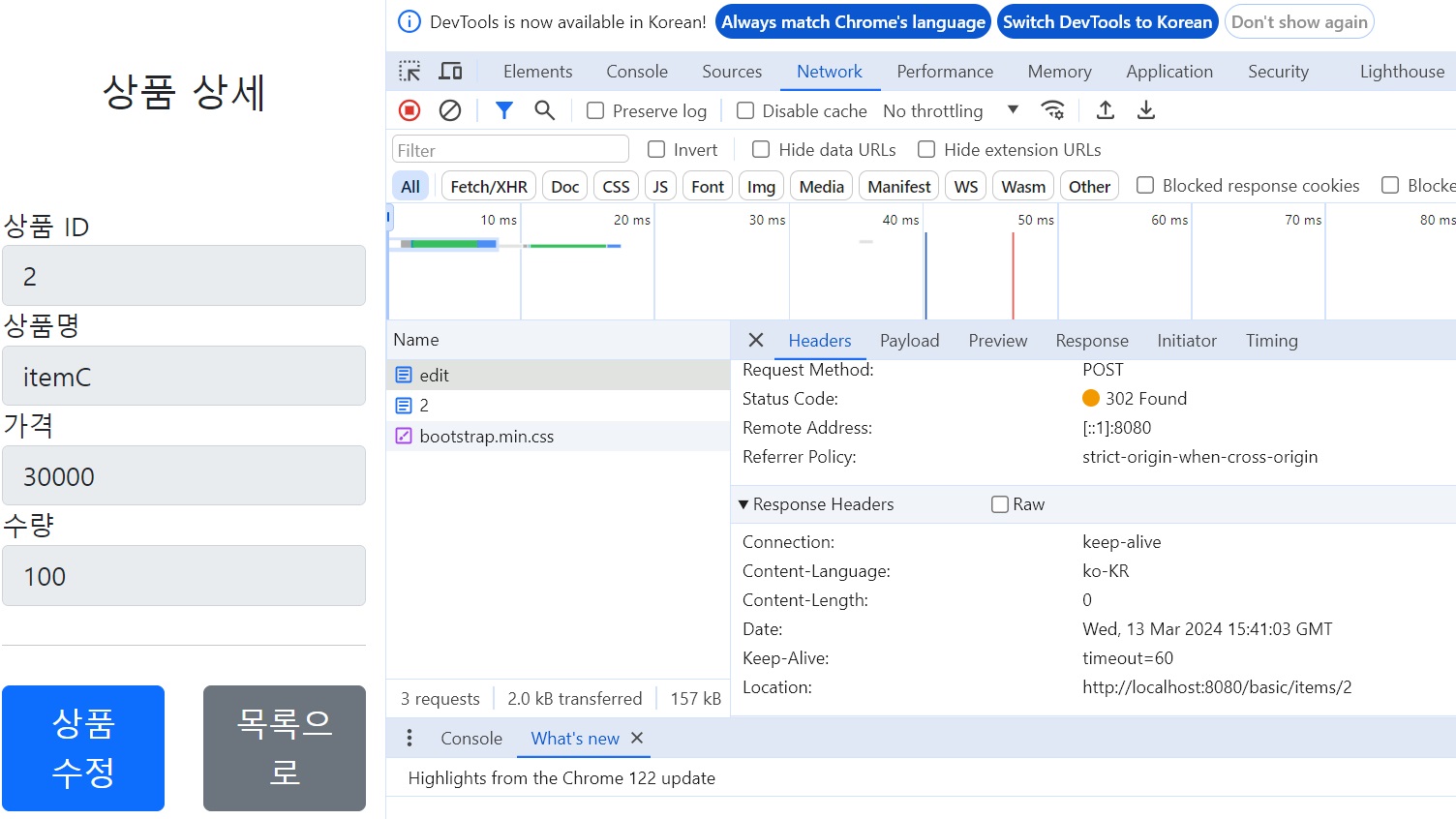
Task: Stop recording network log
Action: (x=409, y=110)
